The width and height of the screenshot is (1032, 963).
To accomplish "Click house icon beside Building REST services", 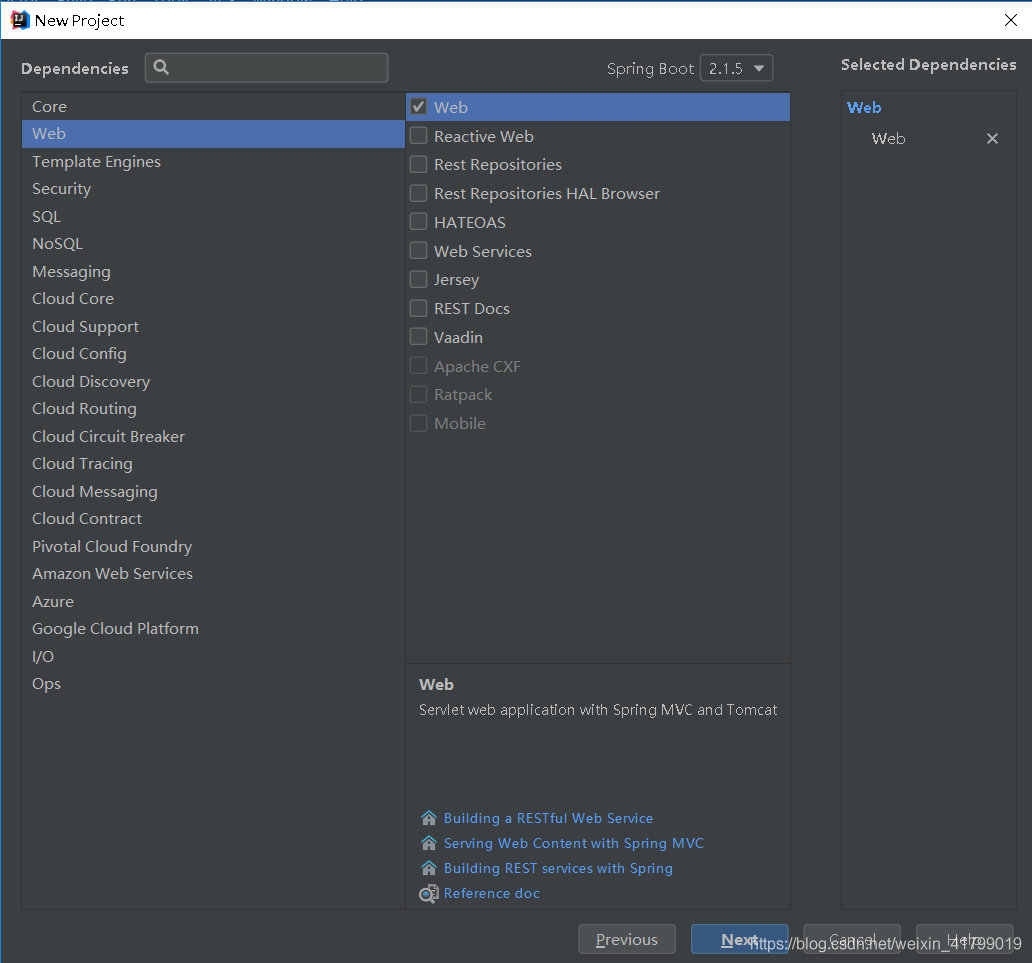I will [x=428, y=868].
